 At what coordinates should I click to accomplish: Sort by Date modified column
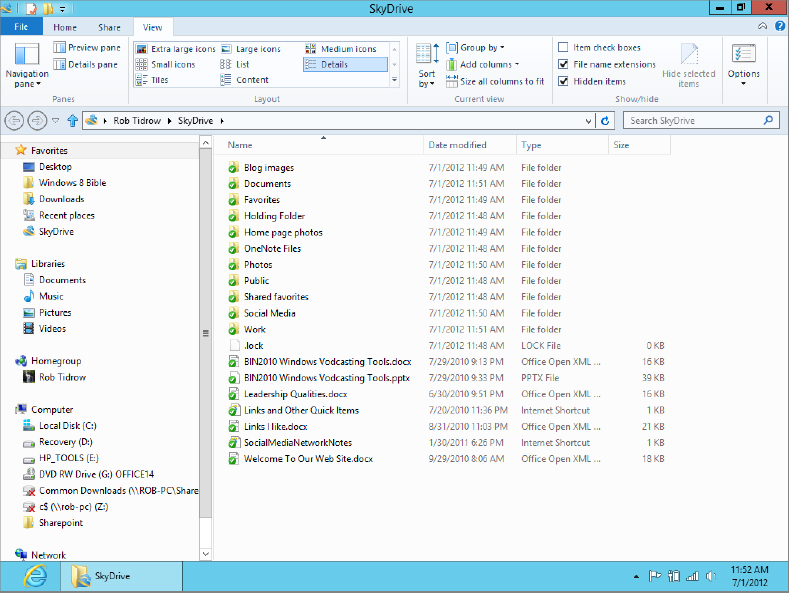pyautogui.click(x=470, y=145)
